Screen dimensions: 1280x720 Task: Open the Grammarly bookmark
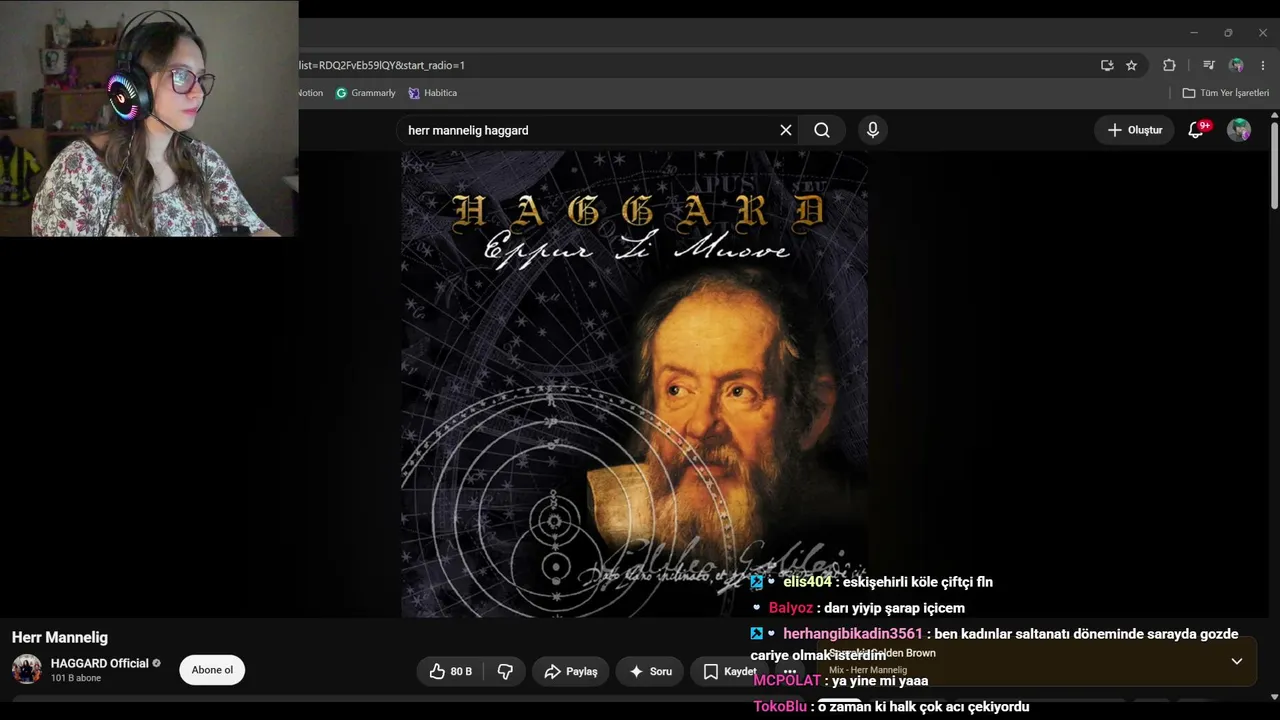click(366, 93)
